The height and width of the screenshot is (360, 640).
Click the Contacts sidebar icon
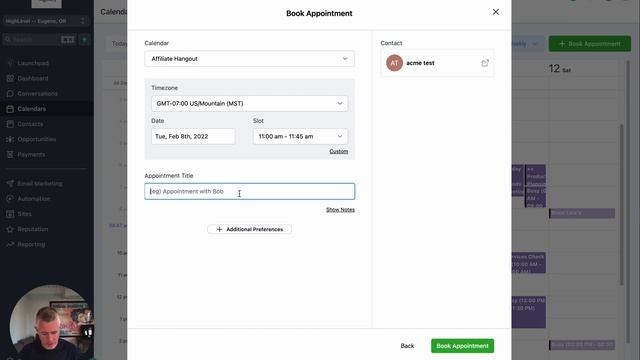10,124
